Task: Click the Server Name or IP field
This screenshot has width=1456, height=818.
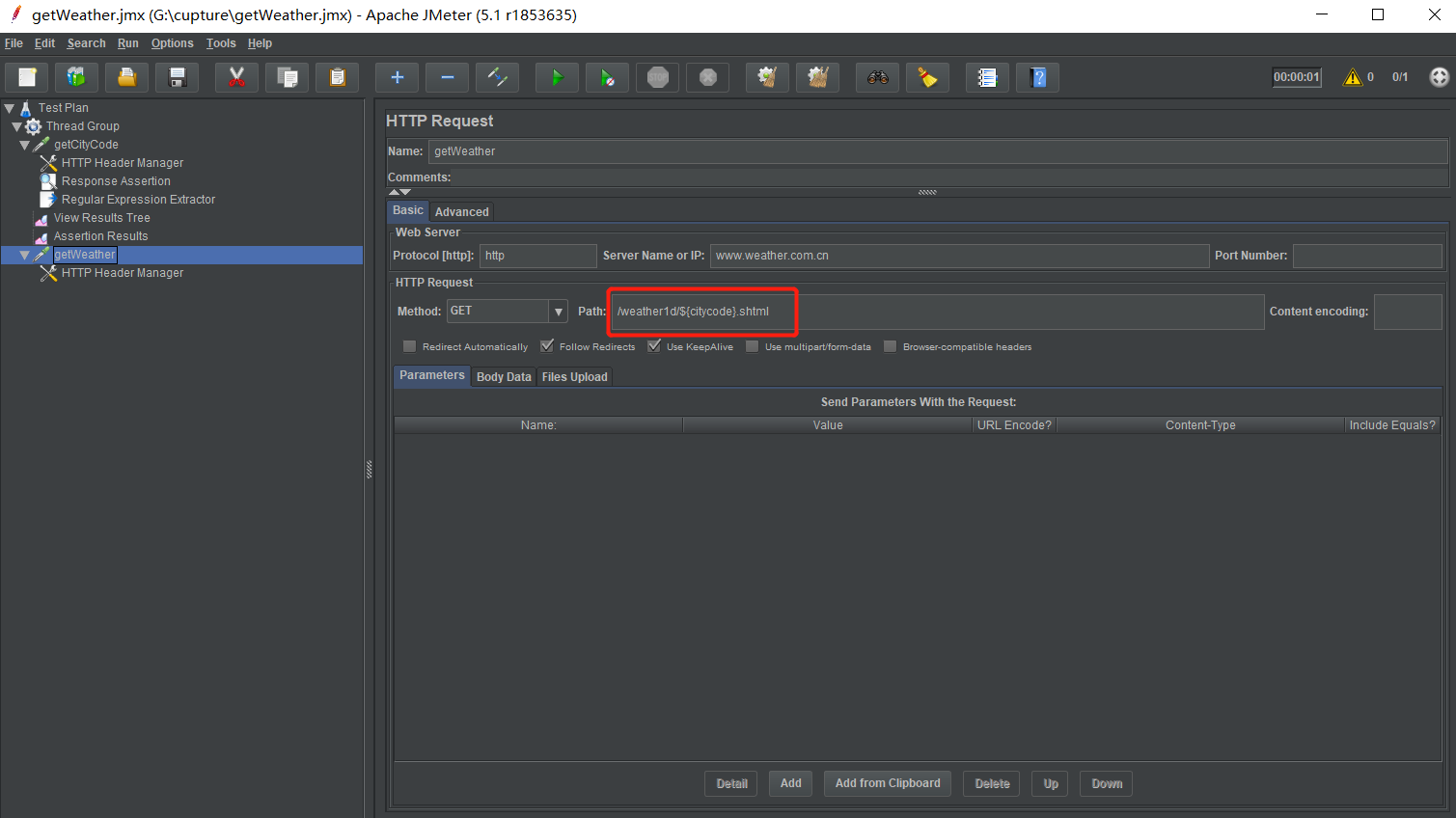Action: pyautogui.click(x=959, y=256)
